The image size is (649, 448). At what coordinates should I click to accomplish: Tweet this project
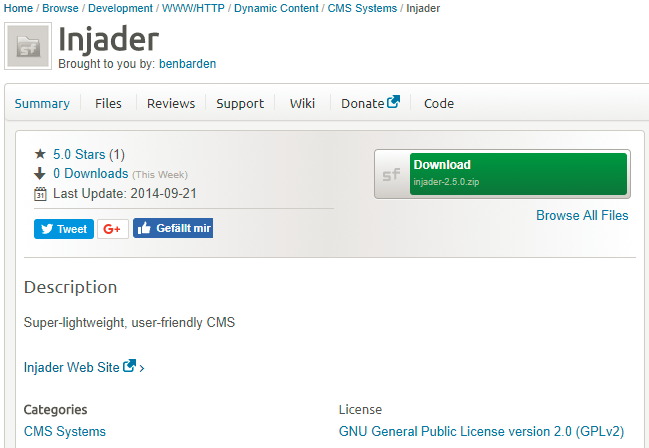coord(64,229)
